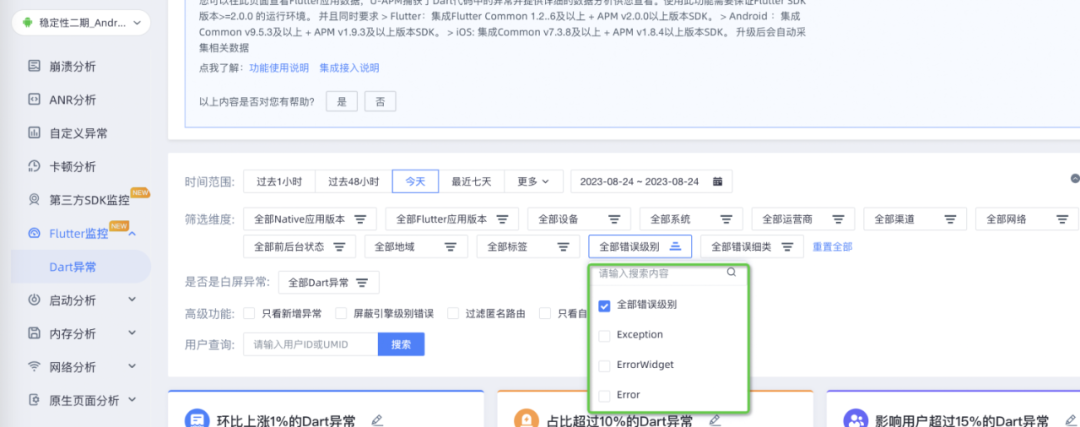Close the 全部错误级别 filter dropdown
The height and width of the screenshot is (427, 1080).
click(640, 247)
